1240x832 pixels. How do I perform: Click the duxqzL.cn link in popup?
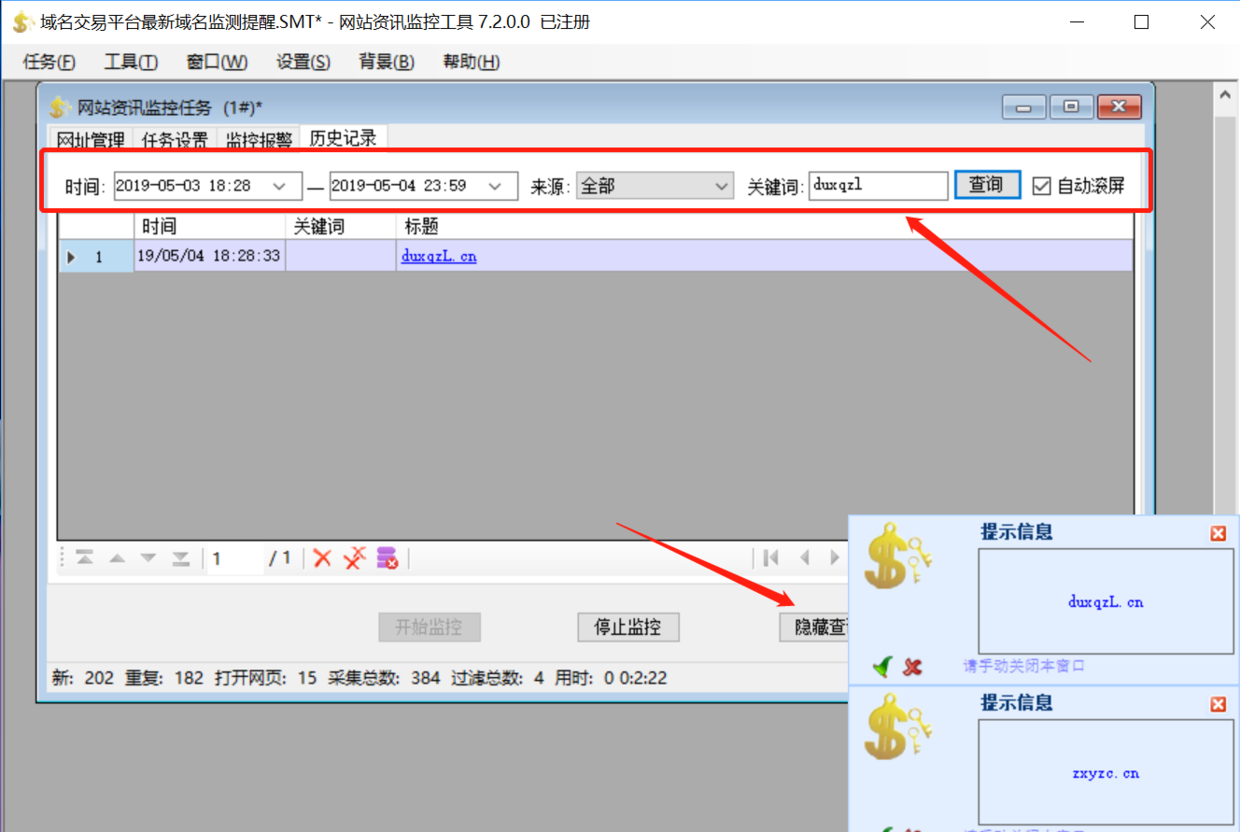[x=1105, y=602]
